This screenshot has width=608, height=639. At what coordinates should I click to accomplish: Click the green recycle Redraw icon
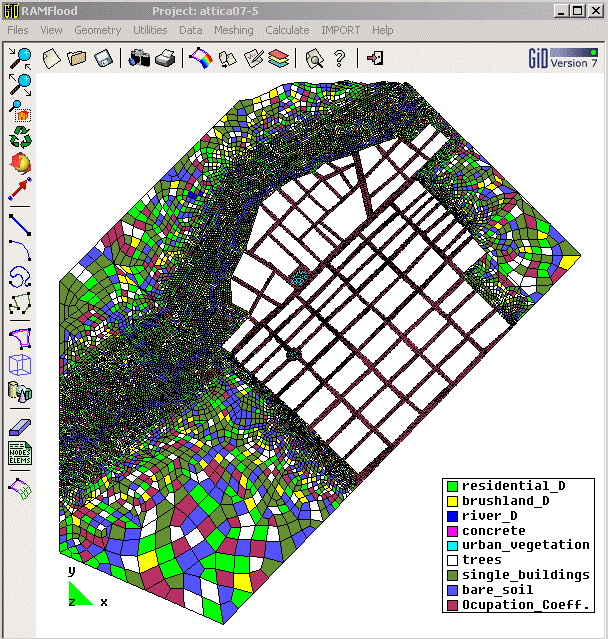coord(20,136)
